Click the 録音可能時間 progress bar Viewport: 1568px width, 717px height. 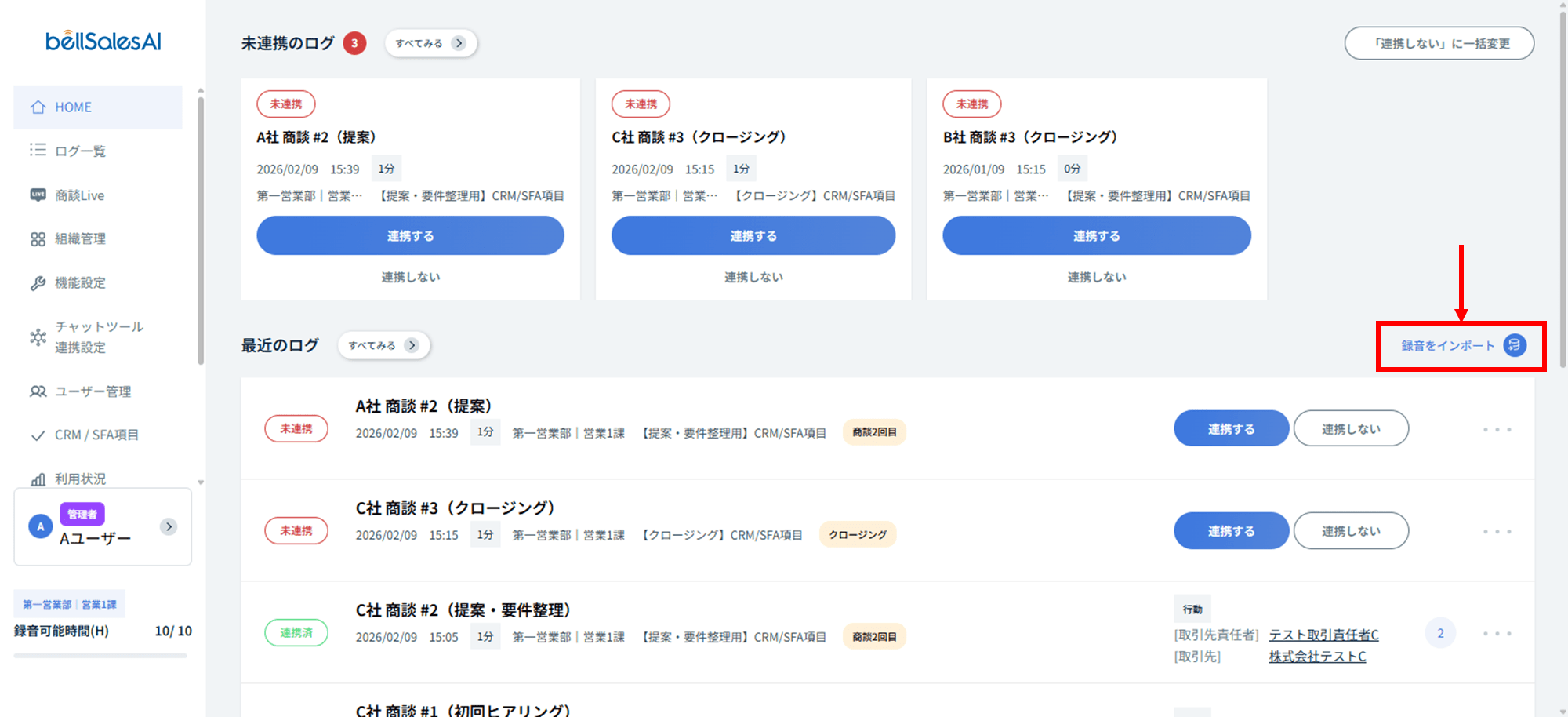[100, 655]
